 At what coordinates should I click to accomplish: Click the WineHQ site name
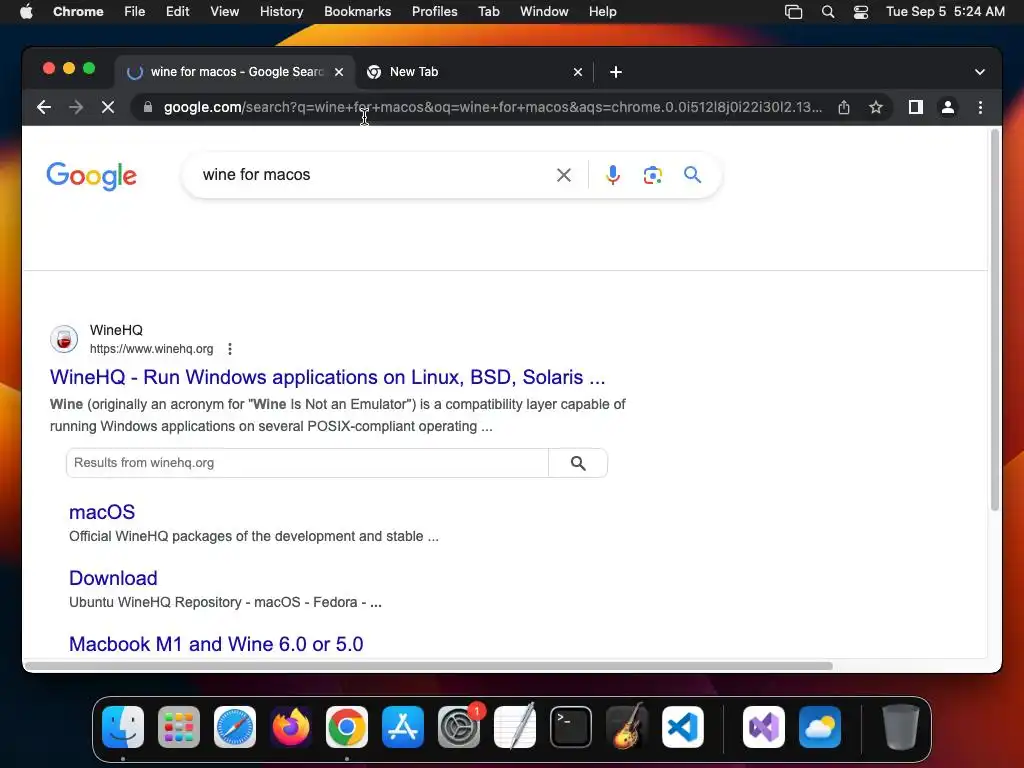(x=116, y=330)
